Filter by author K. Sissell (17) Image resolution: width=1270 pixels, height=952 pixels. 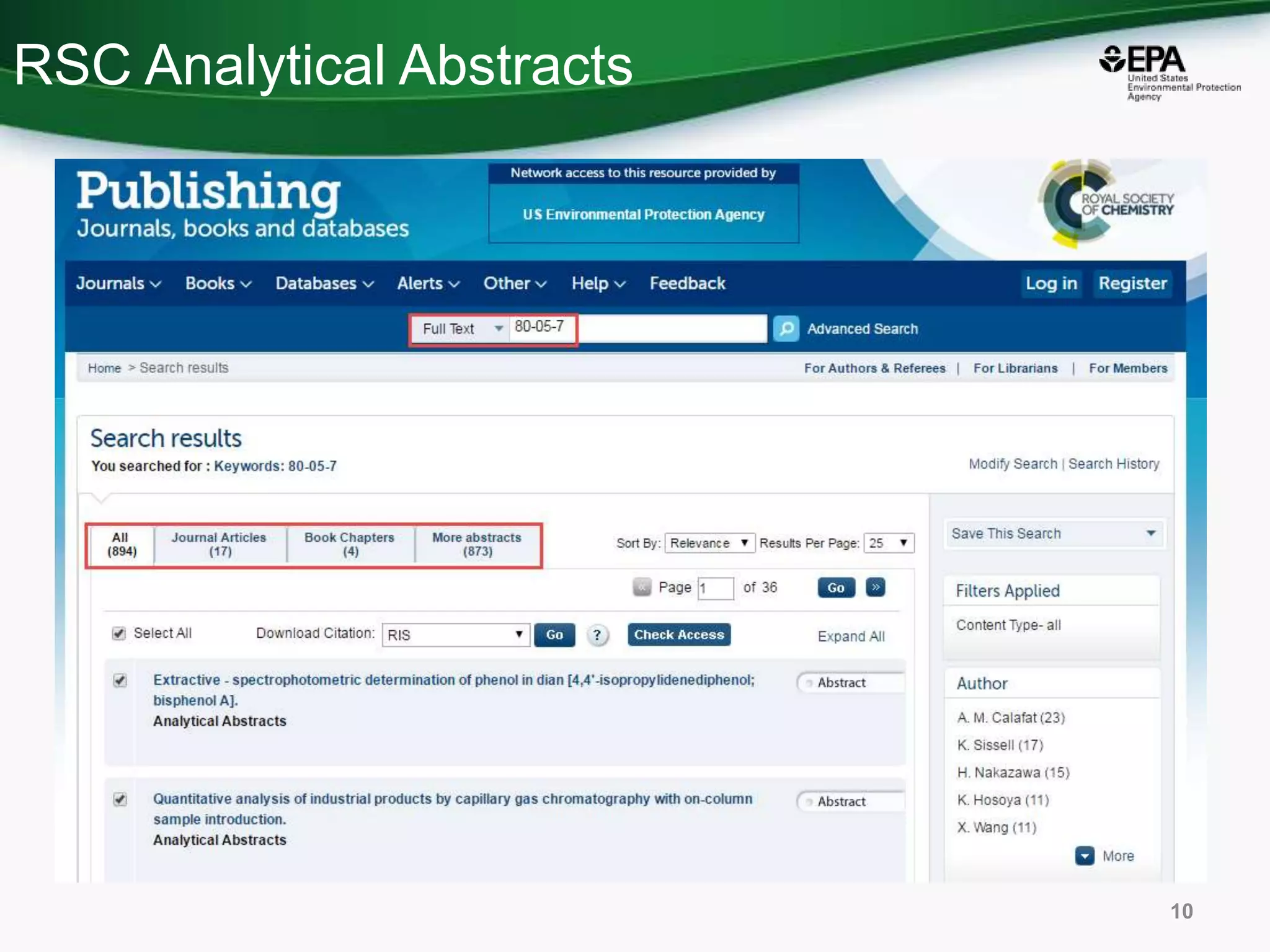tap(1000, 745)
